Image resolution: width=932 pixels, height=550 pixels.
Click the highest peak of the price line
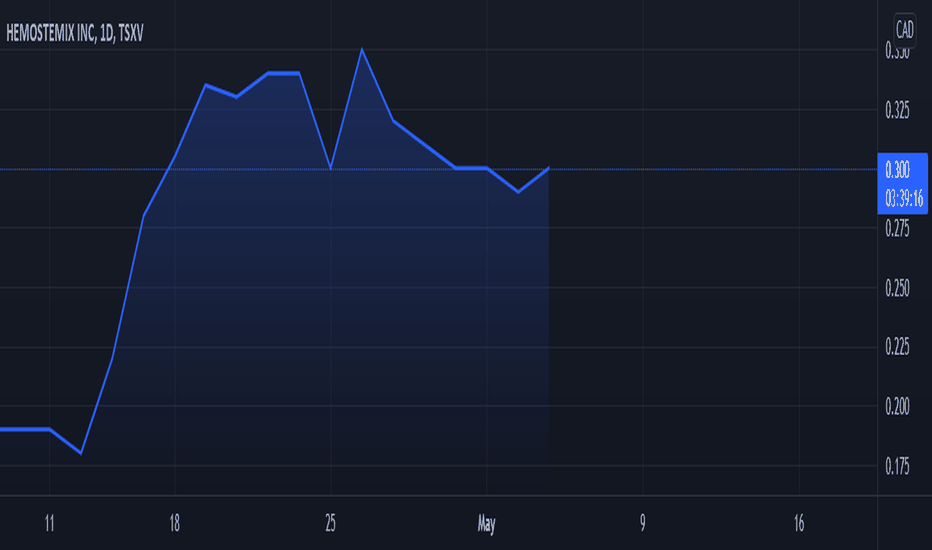[x=362, y=50]
